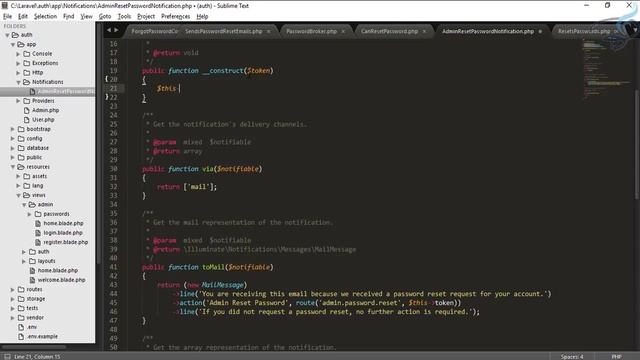Screen dimensions: 640x360
Task: Collapse the resources folder
Action: coord(13,167)
